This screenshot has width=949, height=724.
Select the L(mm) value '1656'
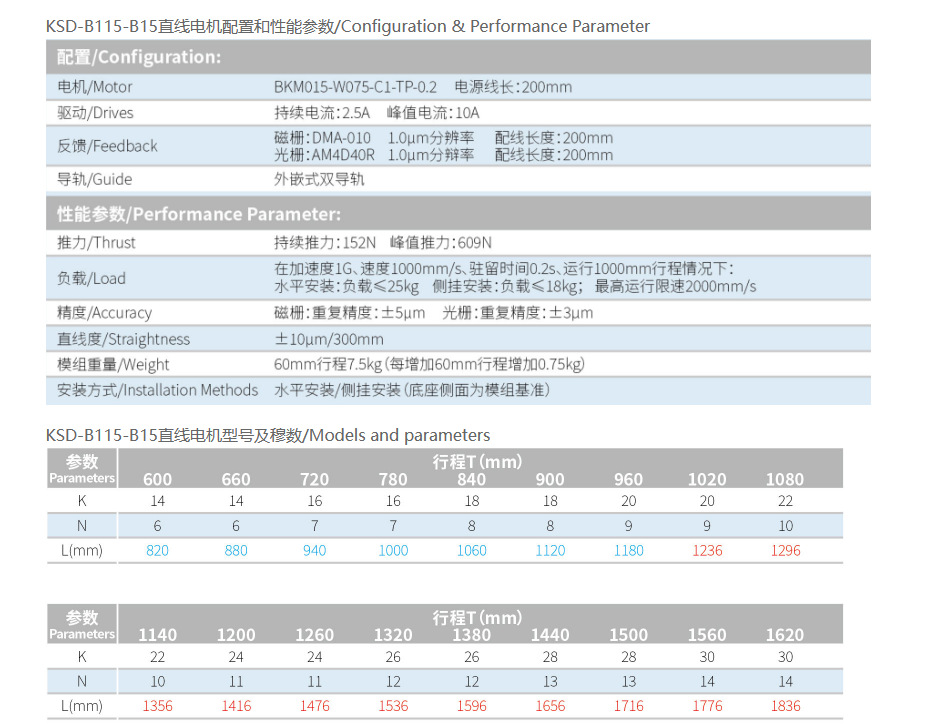550,706
